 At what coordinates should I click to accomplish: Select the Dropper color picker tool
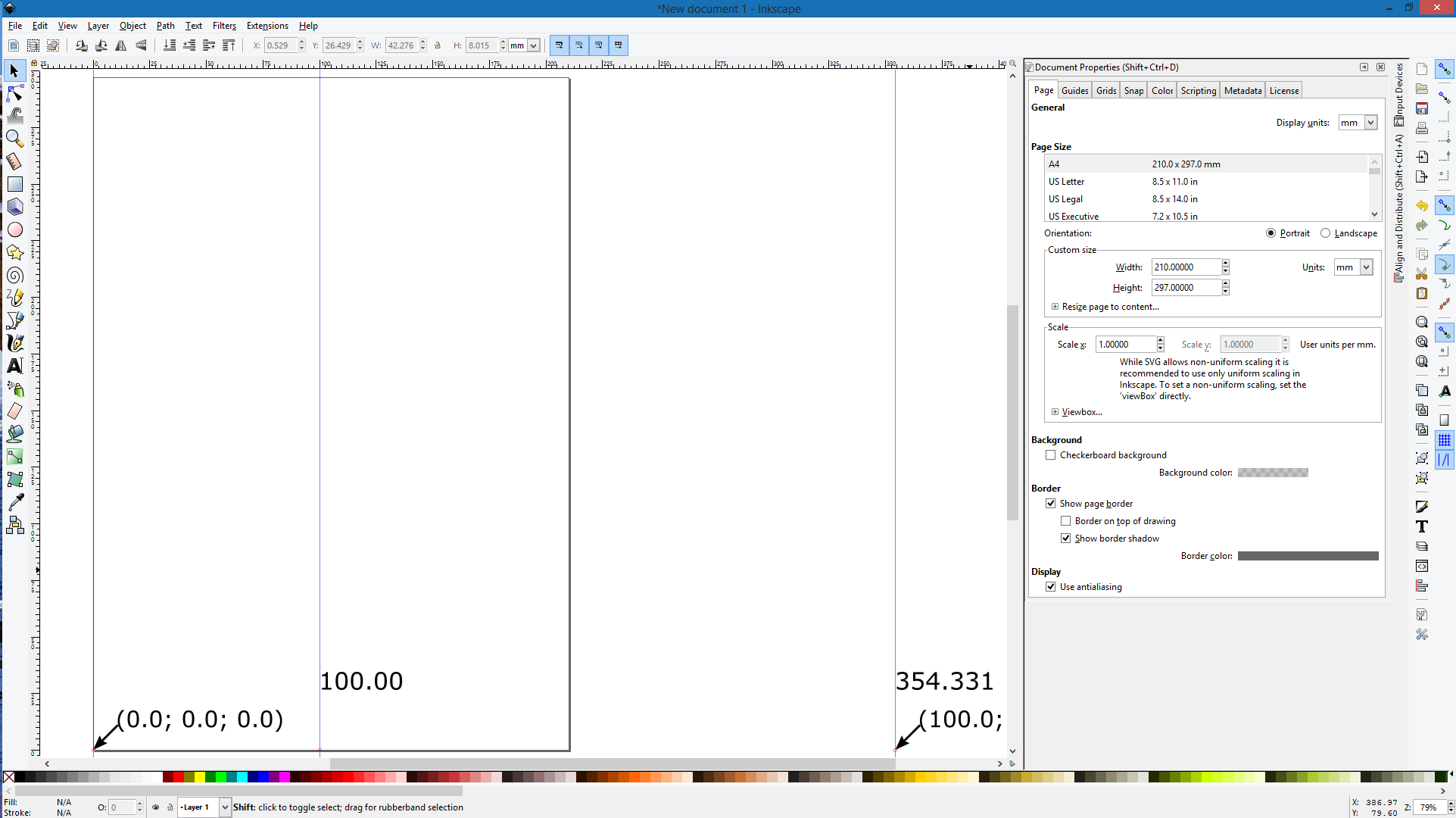coord(14,502)
